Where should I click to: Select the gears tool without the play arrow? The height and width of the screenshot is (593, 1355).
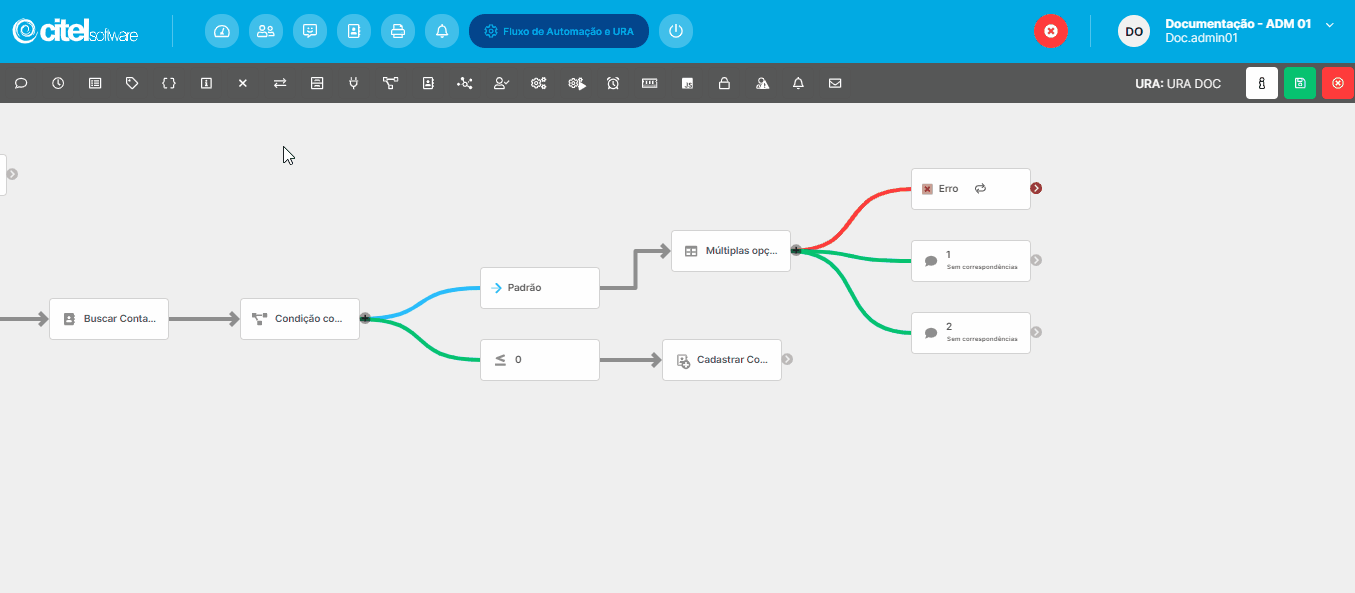(x=539, y=84)
